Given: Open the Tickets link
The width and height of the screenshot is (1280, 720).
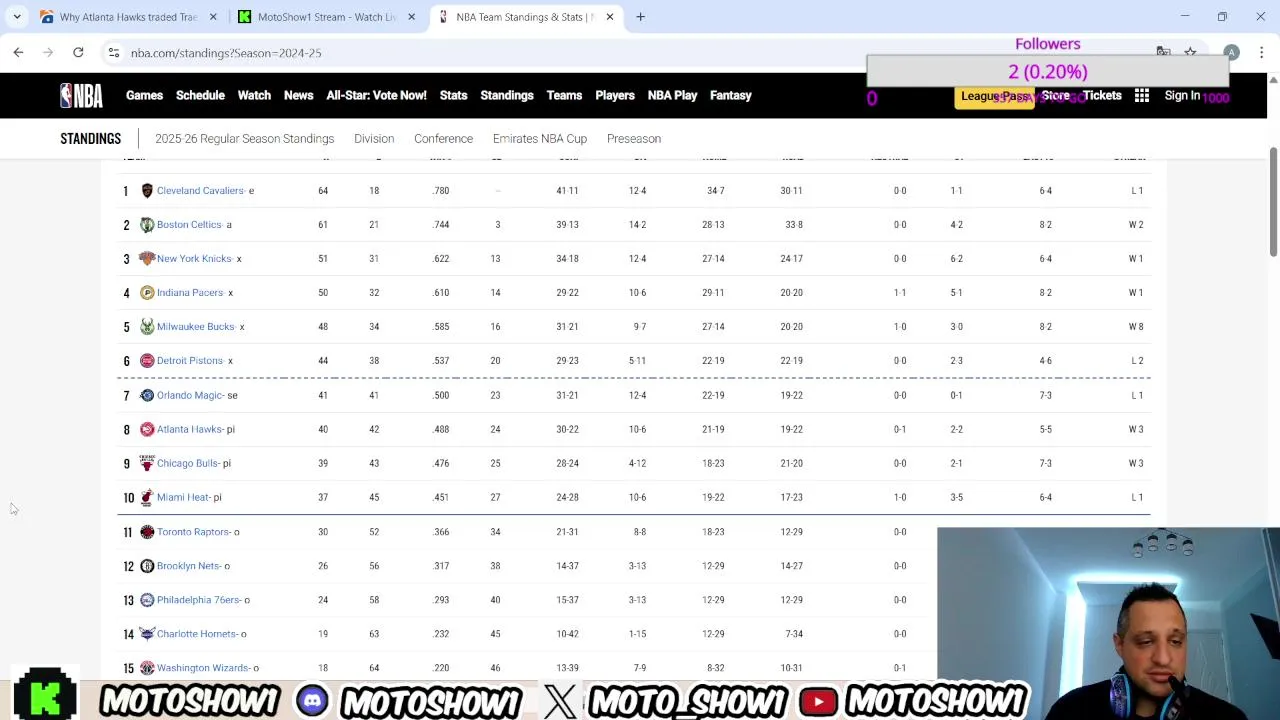Looking at the screenshot, I should pyautogui.click(x=1102, y=95).
